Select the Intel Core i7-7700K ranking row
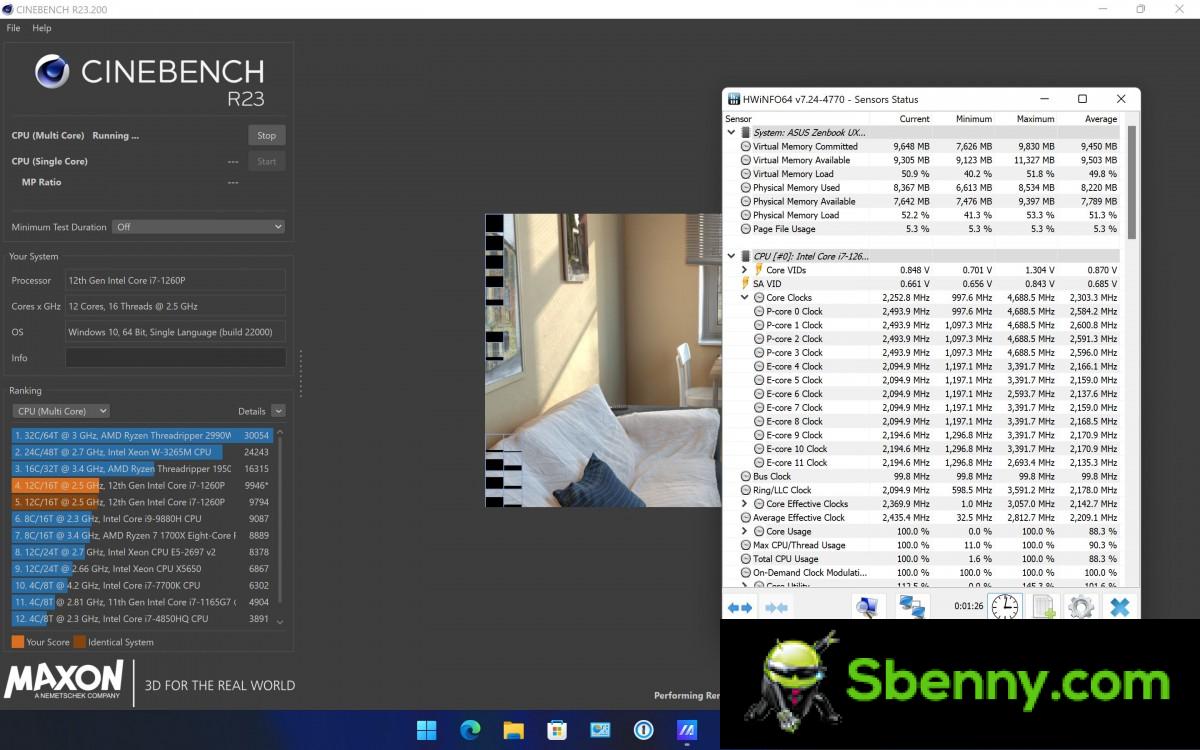 coord(142,585)
